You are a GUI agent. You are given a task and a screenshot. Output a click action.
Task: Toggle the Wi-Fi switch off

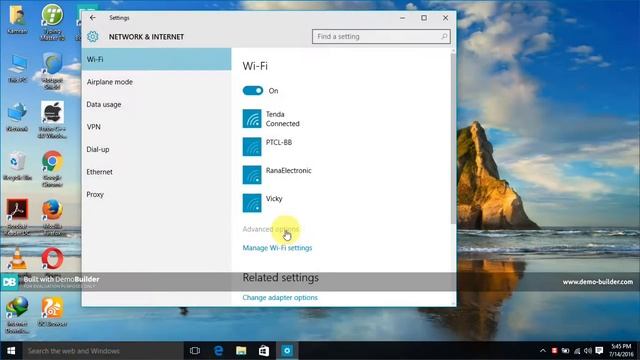point(253,91)
